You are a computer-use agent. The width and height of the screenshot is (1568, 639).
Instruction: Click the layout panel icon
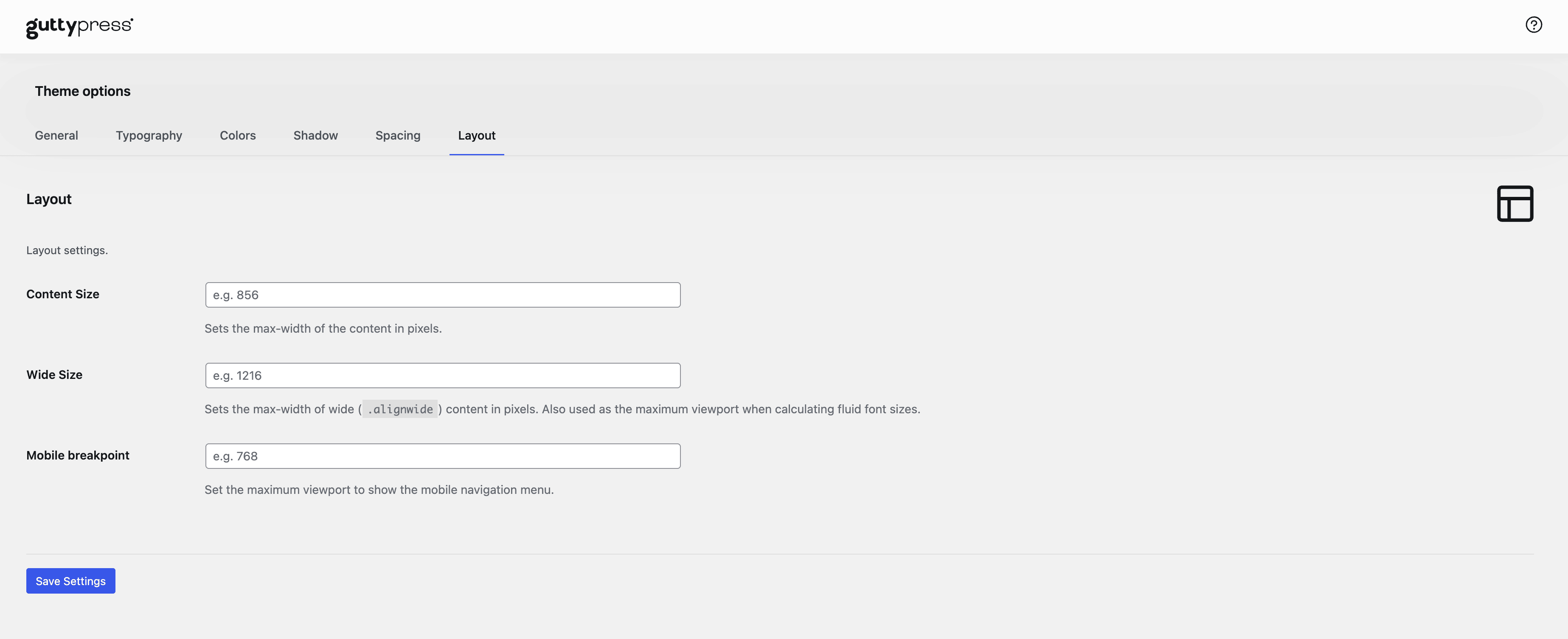click(1515, 204)
